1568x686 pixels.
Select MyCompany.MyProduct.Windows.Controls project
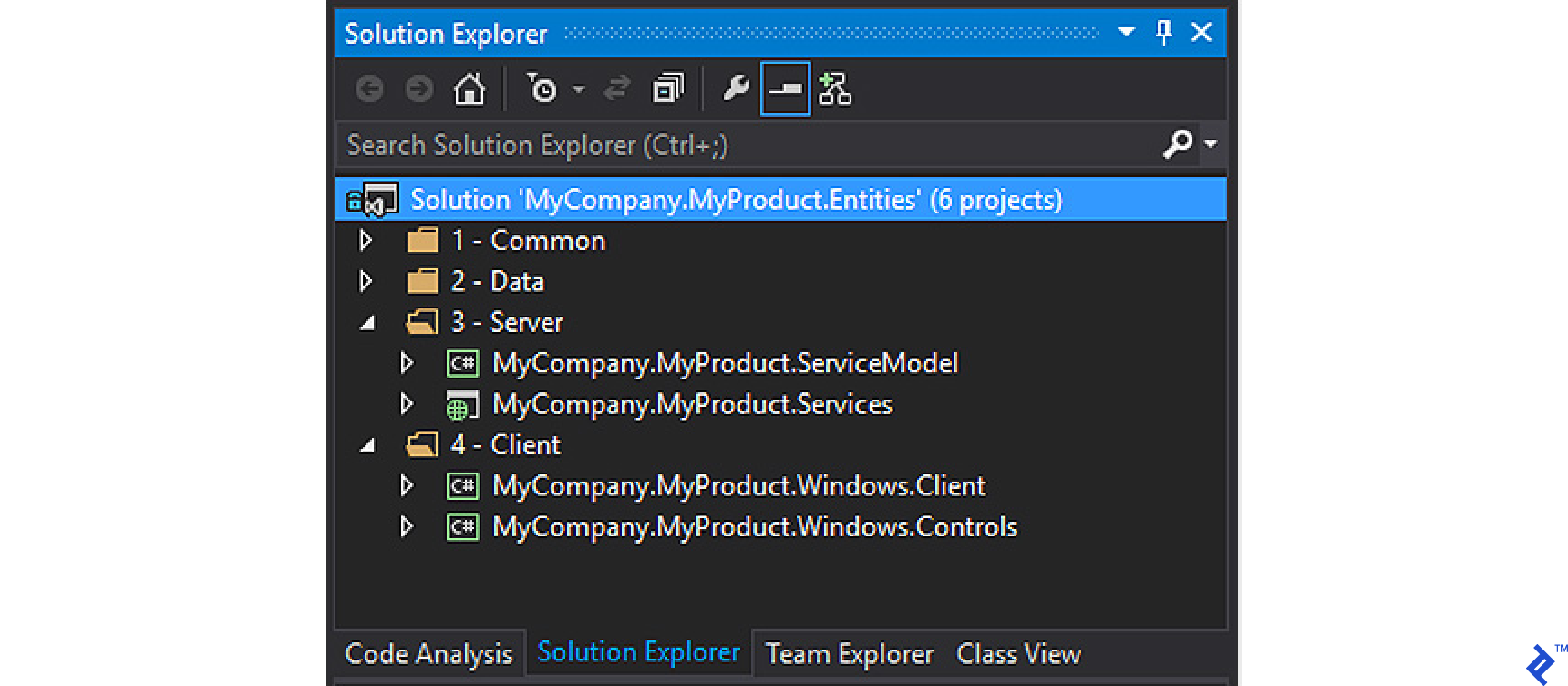pyautogui.click(x=755, y=526)
